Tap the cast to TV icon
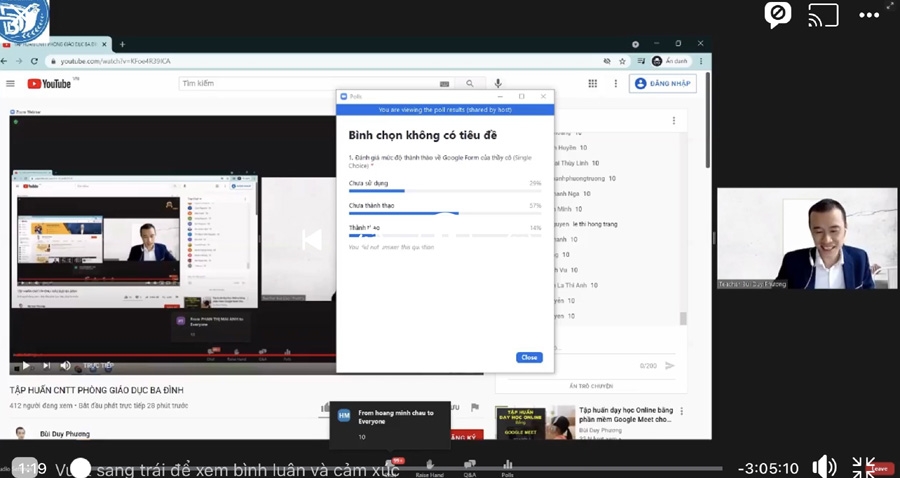Image resolution: width=900 pixels, height=478 pixels. pyautogui.click(x=823, y=14)
